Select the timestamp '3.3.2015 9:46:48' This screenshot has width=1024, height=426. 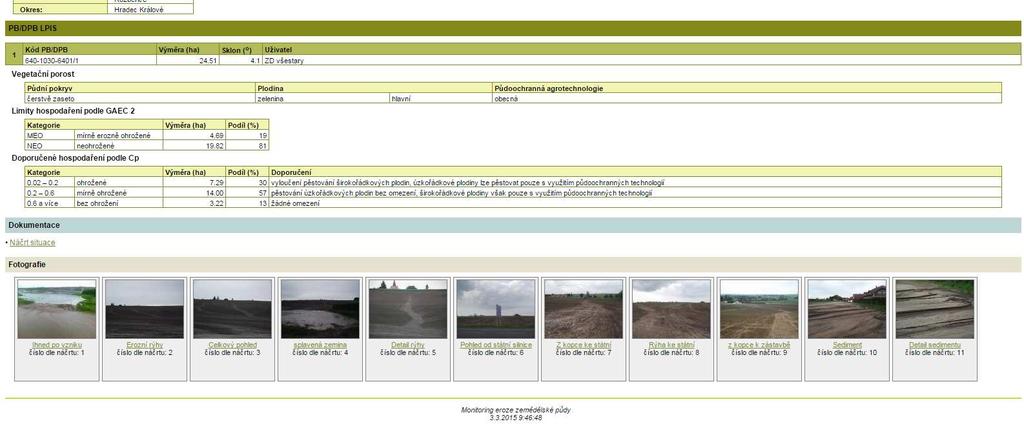point(516,418)
